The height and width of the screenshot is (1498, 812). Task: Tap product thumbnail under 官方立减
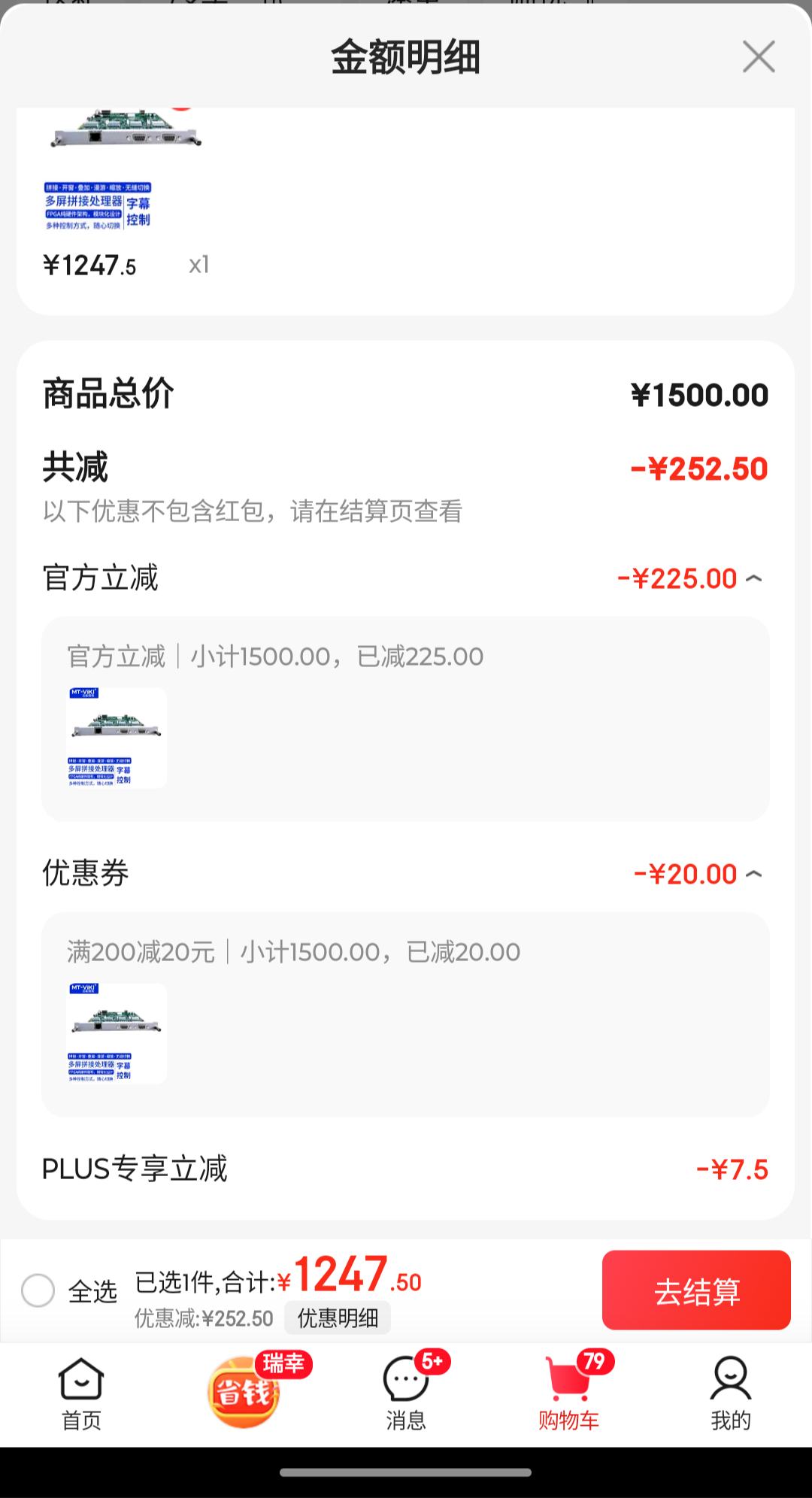(x=117, y=738)
